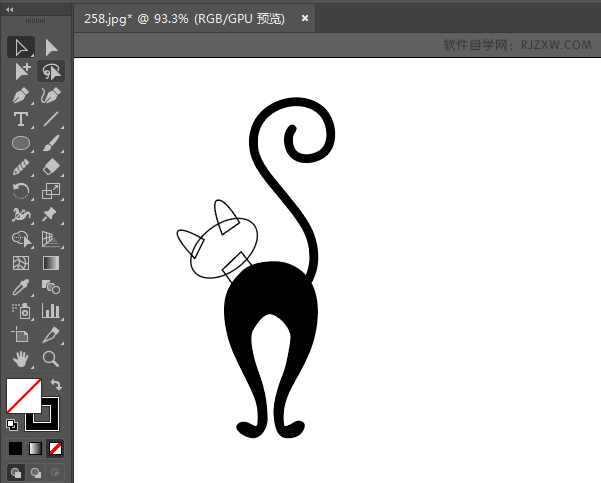
Task: Choose the Lasso tool
Action: click(51, 71)
